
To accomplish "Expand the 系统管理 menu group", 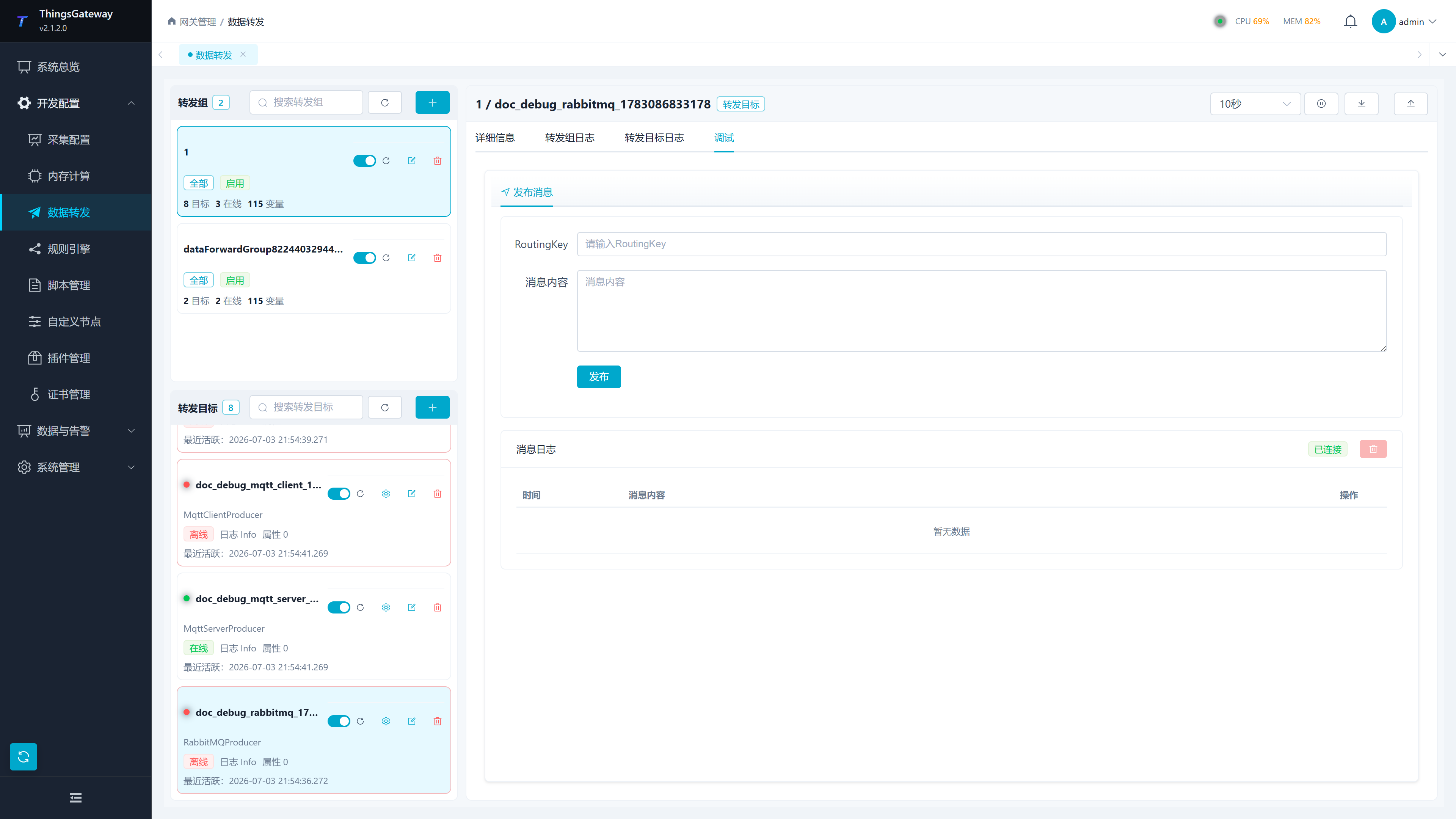I will coord(76,468).
